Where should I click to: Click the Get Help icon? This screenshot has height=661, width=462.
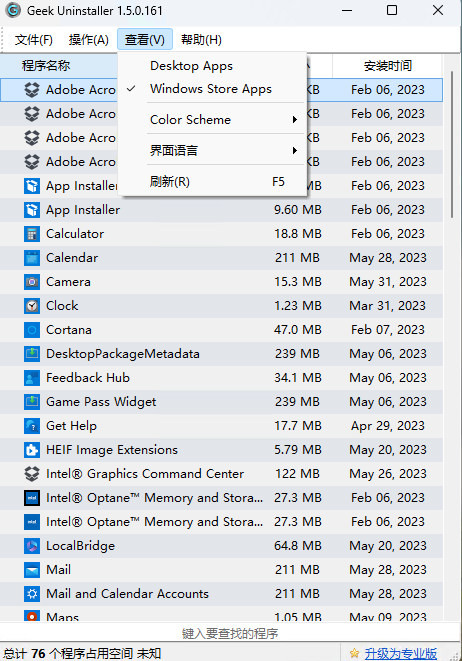click(32, 426)
